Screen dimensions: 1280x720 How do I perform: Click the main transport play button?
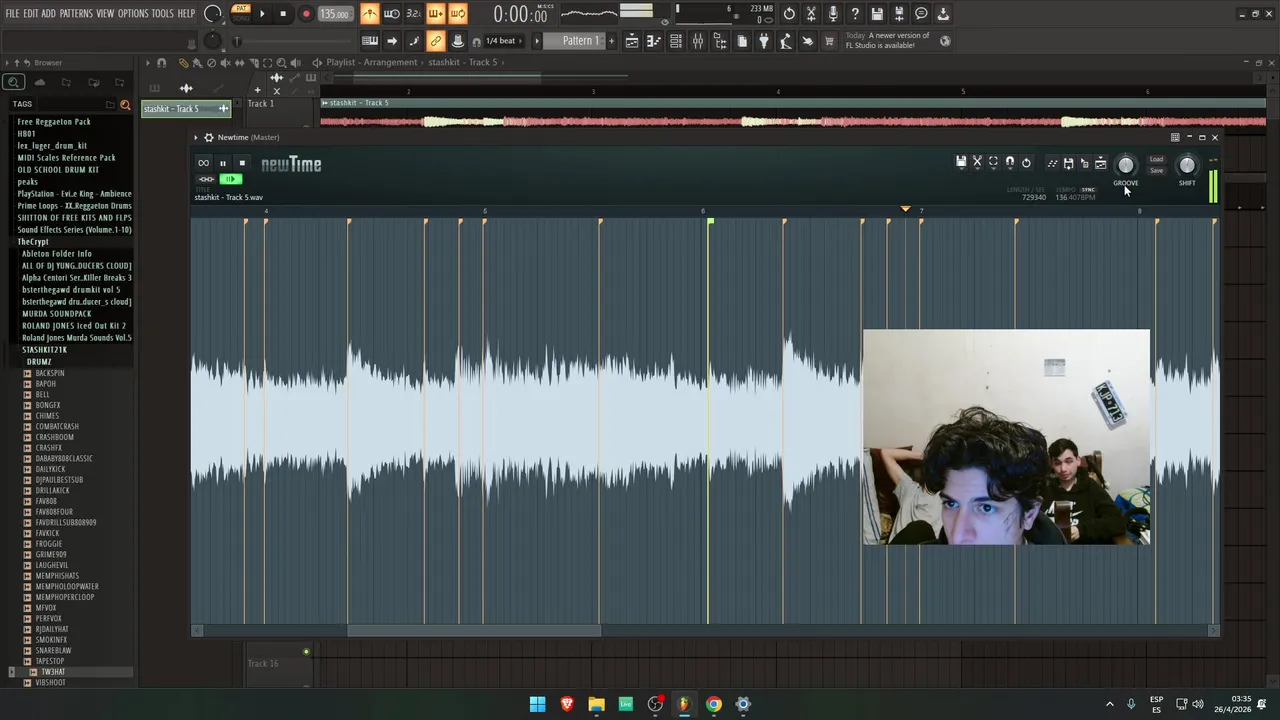(262, 14)
